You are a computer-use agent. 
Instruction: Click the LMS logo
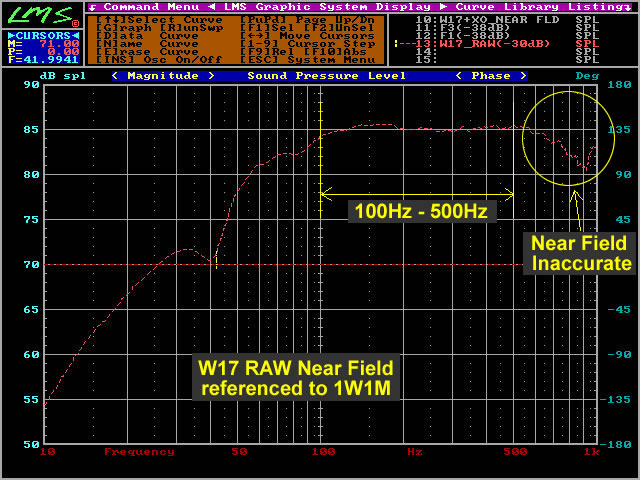coord(42,15)
